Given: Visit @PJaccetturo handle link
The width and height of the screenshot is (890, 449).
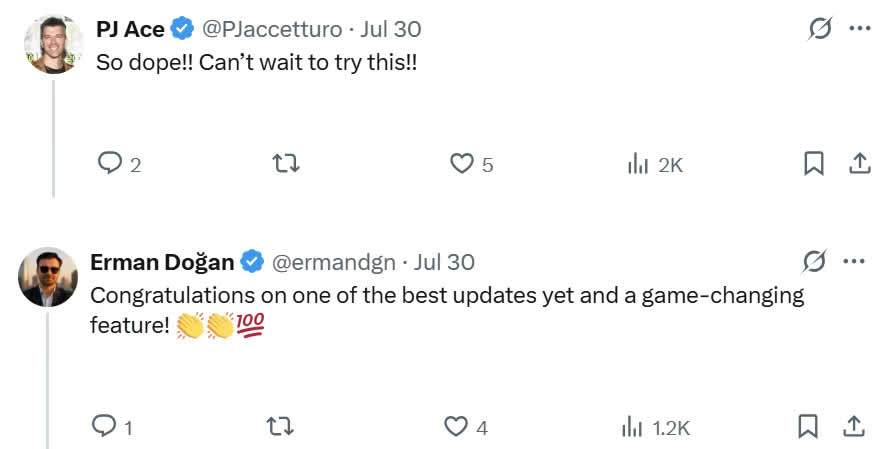Looking at the screenshot, I should 272,29.
